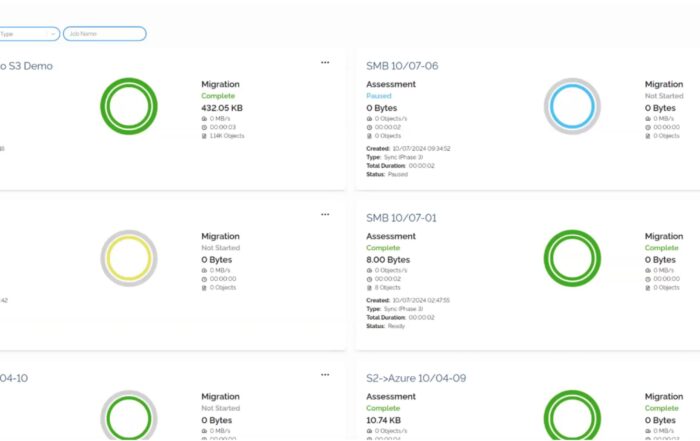
Task: Open the SMB 10/07-06 job title
Action: [x=402, y=66]
